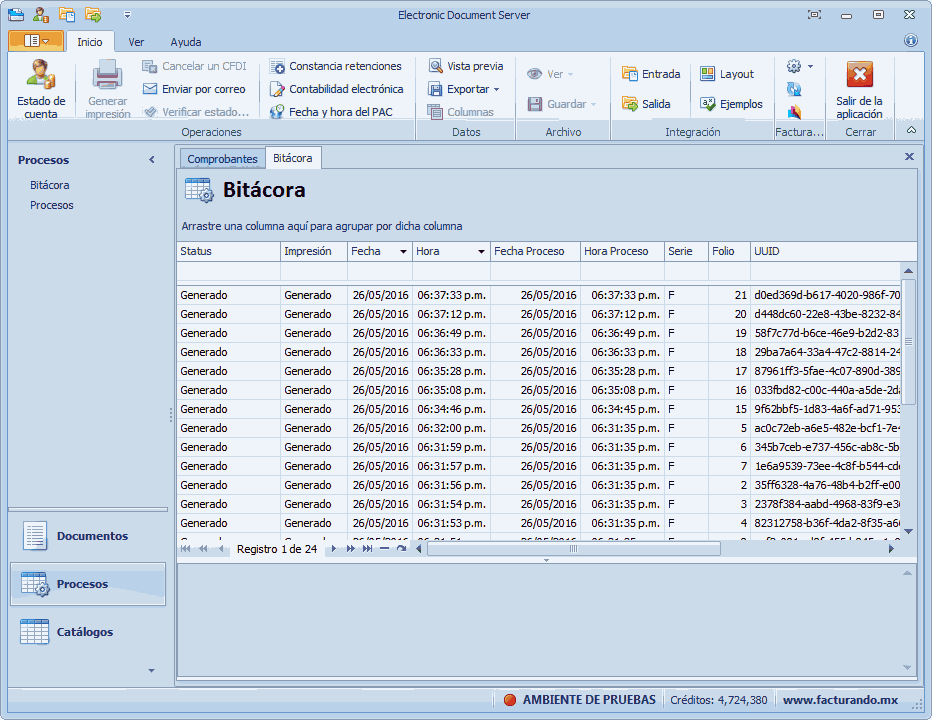Open the Hora column sort dropdown

tap(481, 252)
